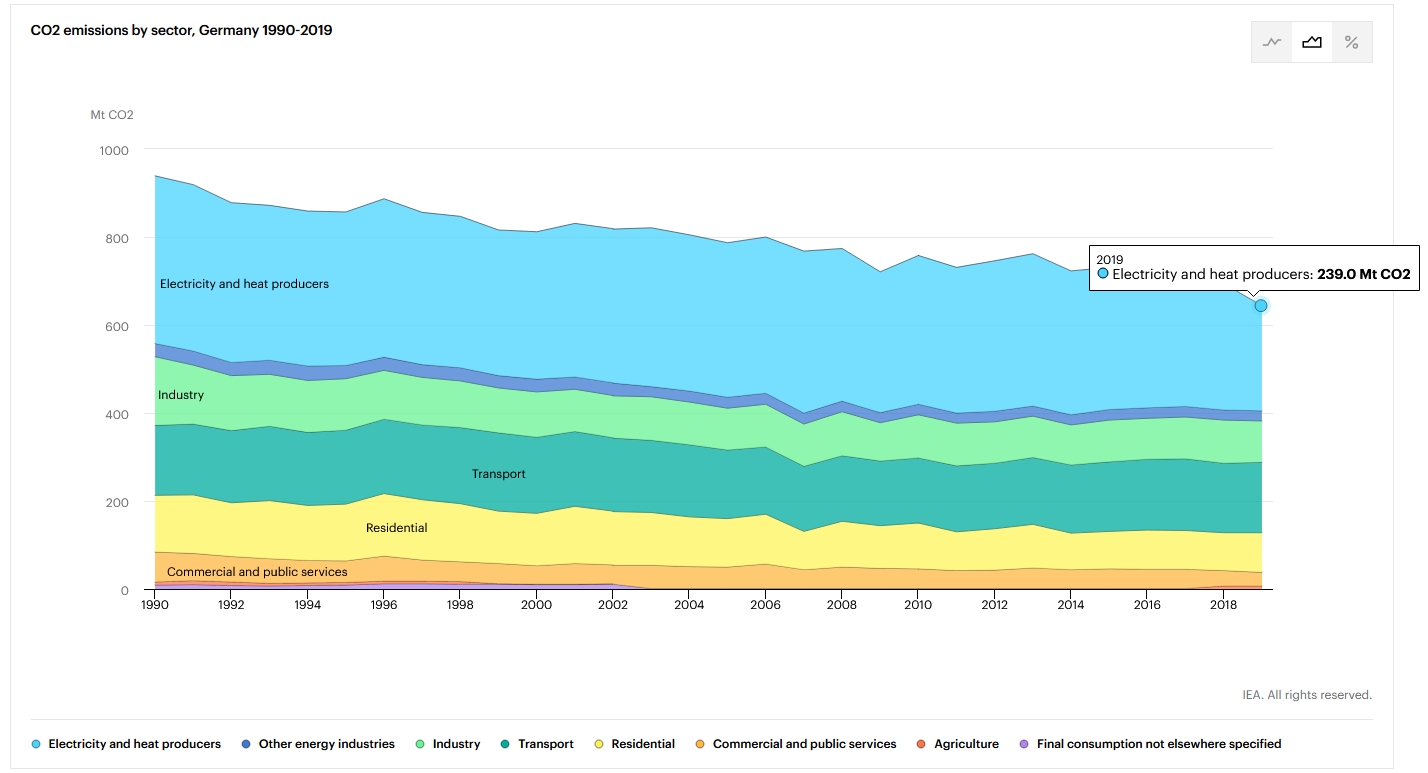Click the 1990 label on the x-axis
Image resolution: width=1428 pixels, height=773 pixels.
click(x=155, y=605)
